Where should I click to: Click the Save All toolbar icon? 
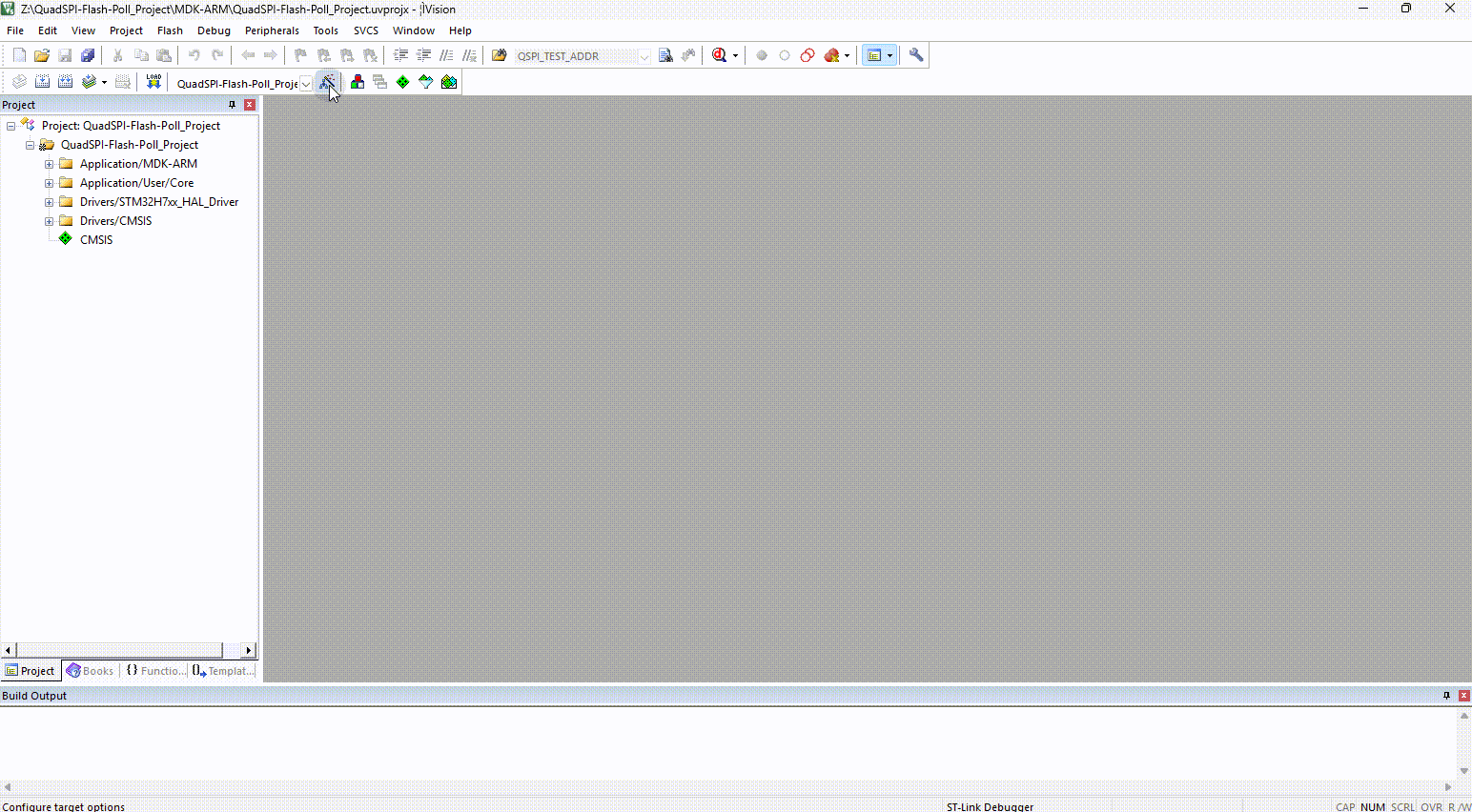tap(88, 55)
